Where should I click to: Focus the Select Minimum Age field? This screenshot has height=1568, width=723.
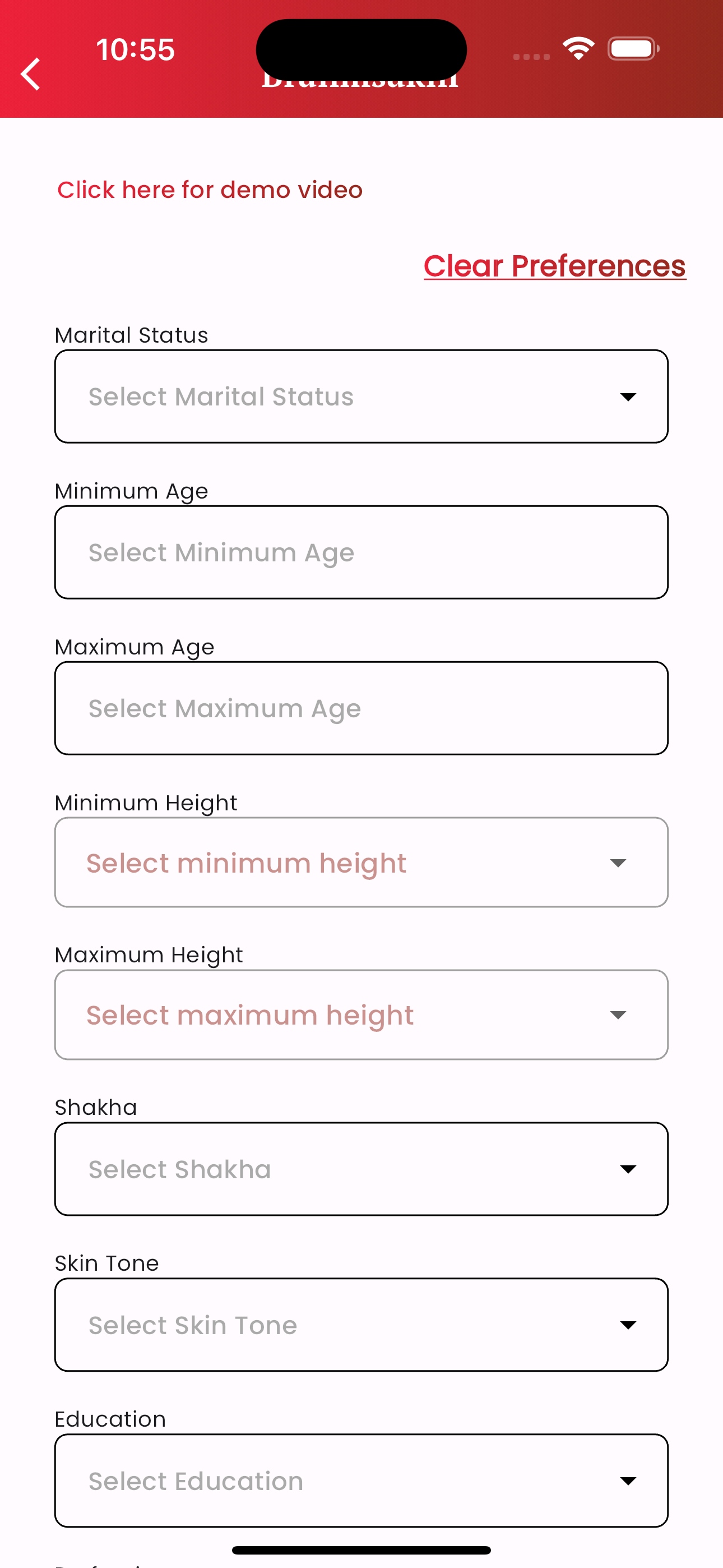click(x=361, y=552)
